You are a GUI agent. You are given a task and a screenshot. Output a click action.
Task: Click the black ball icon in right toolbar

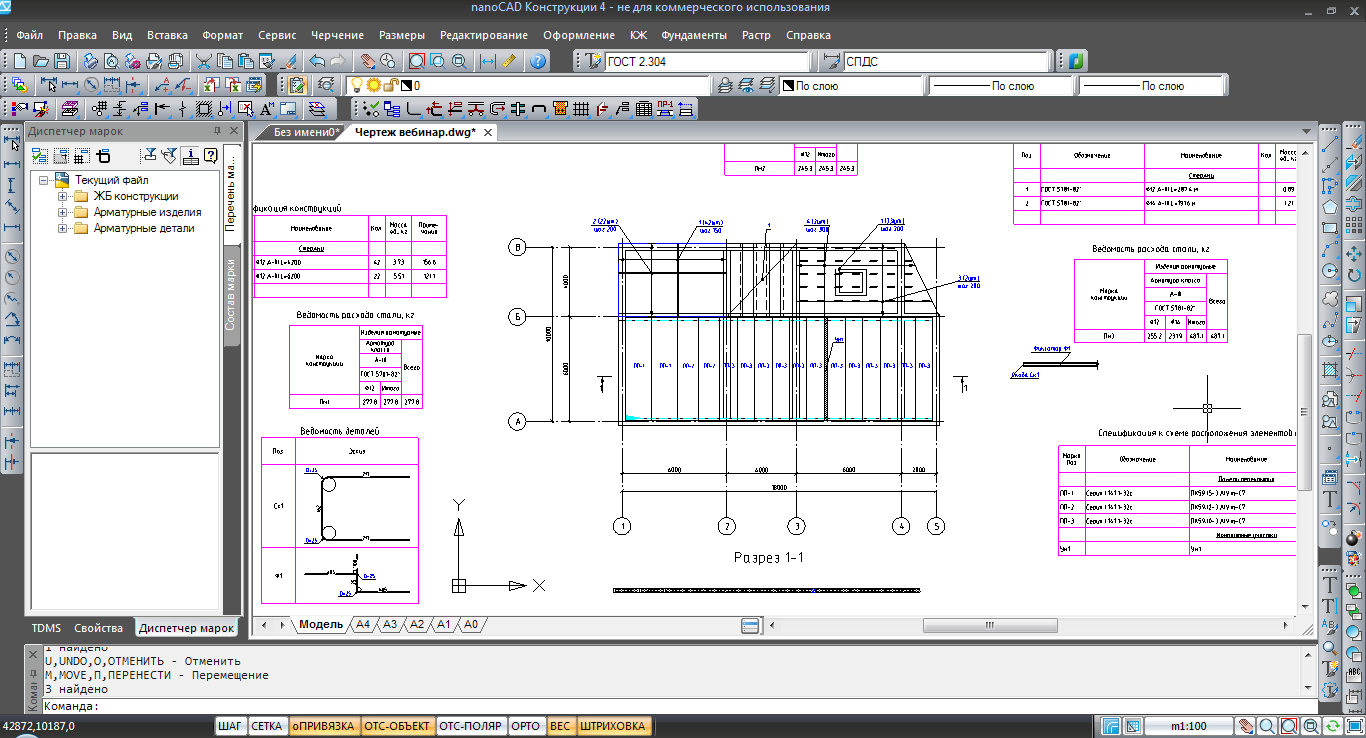pyautogui.click(x=1354, y=538)
